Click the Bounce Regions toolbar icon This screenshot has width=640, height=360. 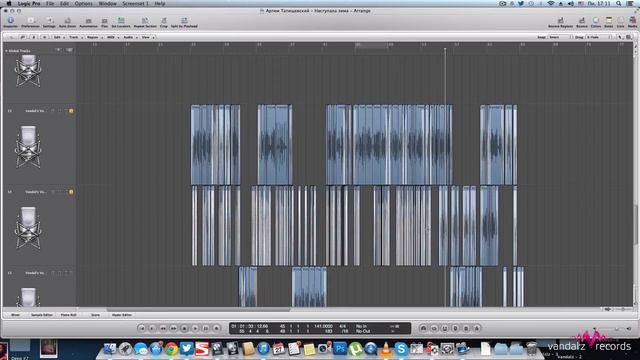pyautogui.click(x=560, y=22)
